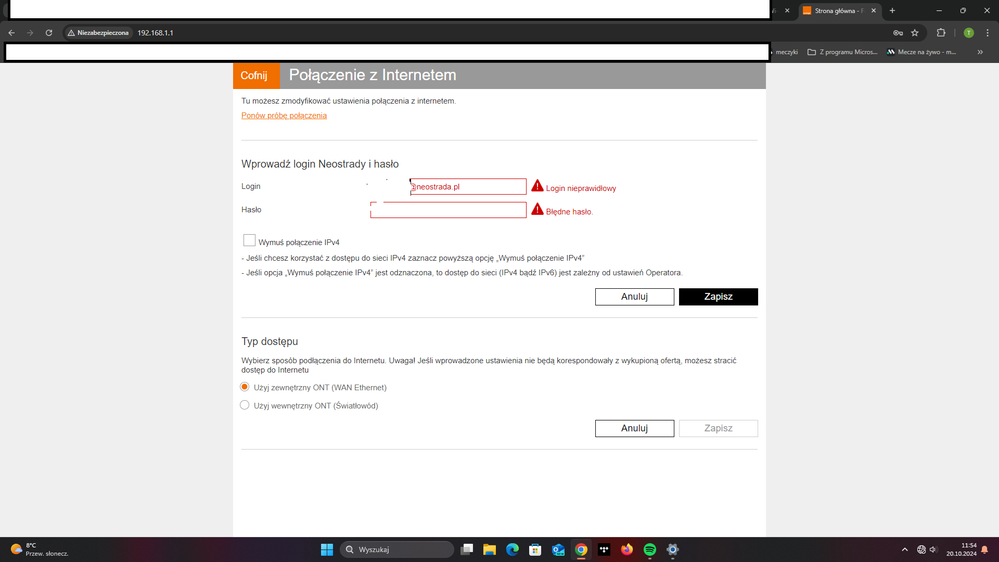Open File Explorer from the taskbar
Viewport: 999px width, 562px height.
(x=489, y=549)
